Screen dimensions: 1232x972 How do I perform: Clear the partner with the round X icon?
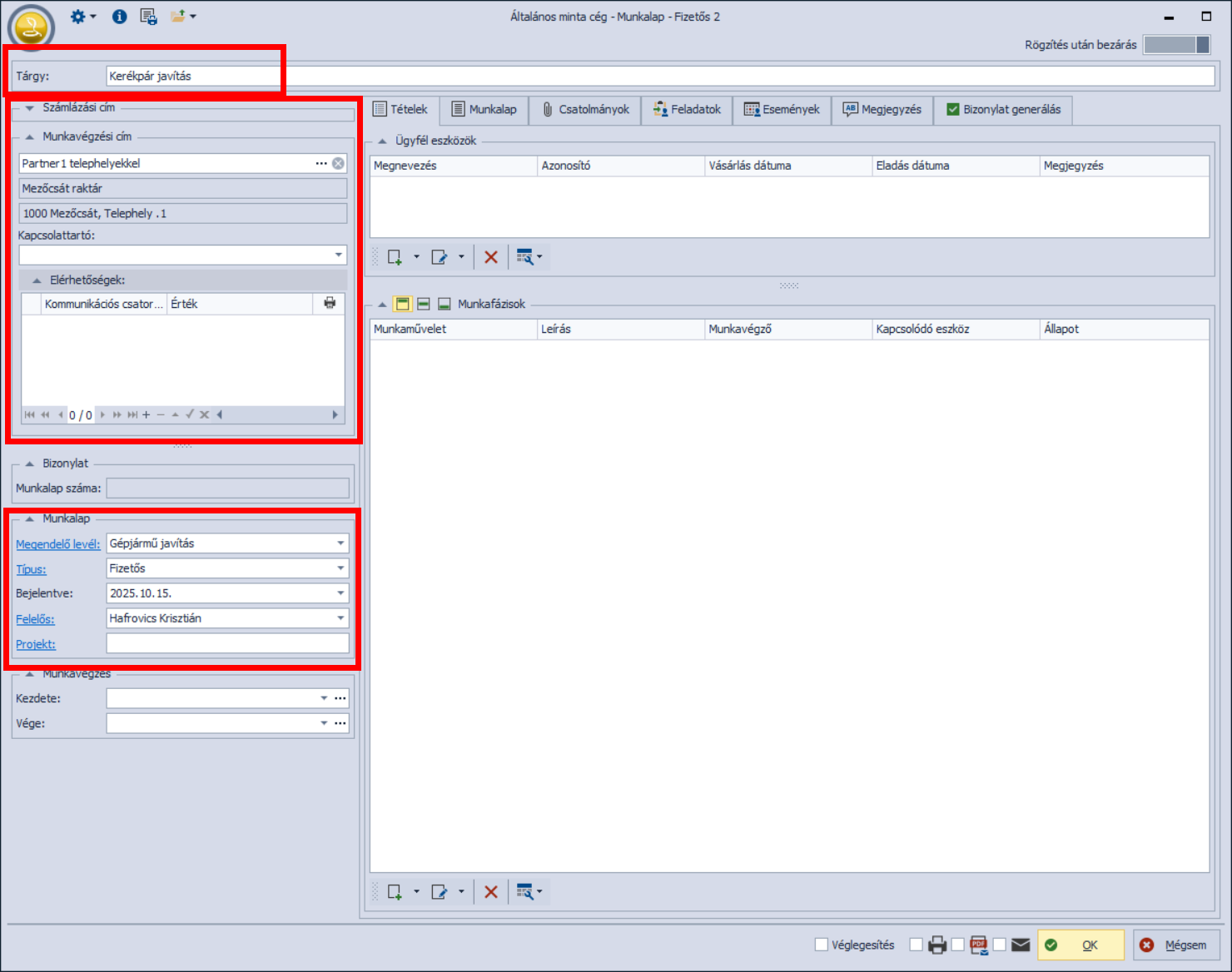pos(338,163)
